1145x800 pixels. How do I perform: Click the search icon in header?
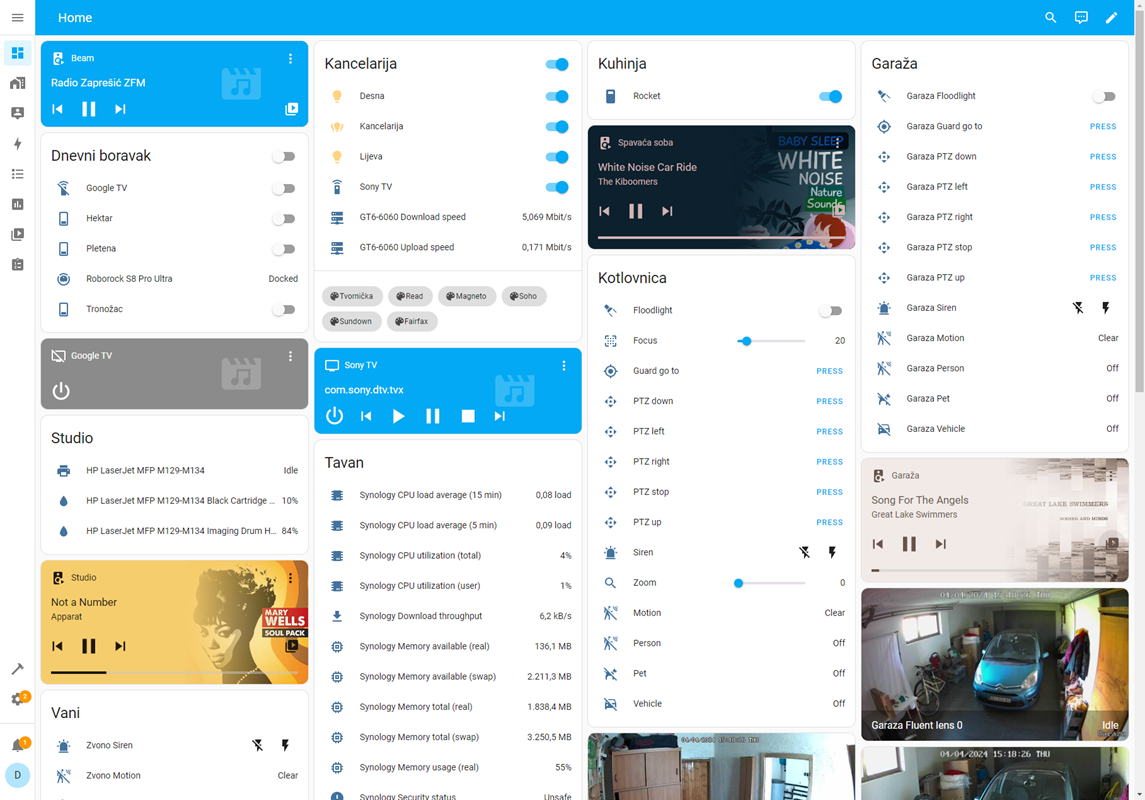click(1050, 18)
